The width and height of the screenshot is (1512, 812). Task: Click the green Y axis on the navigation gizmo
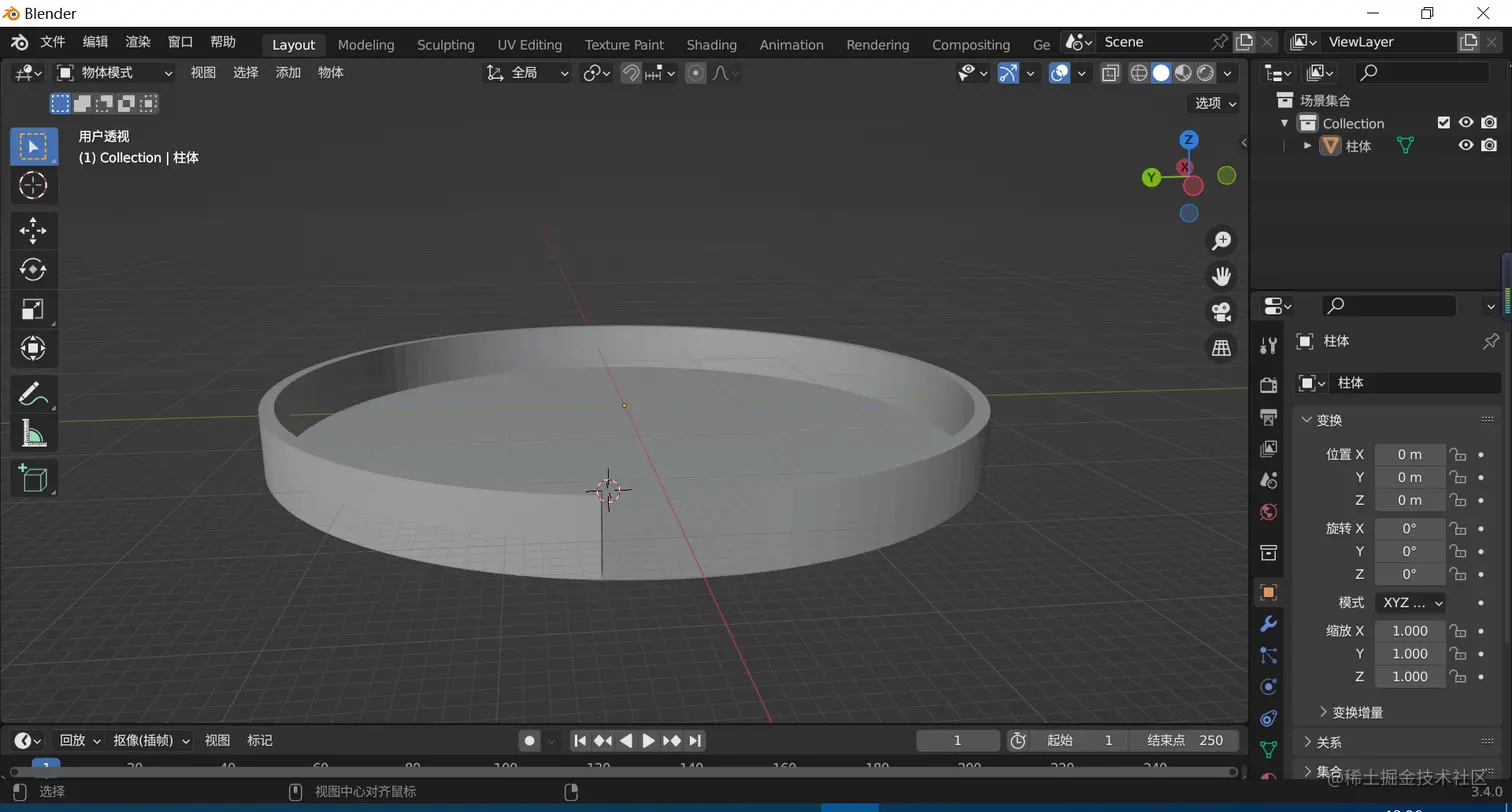[x=1151, y=178]
